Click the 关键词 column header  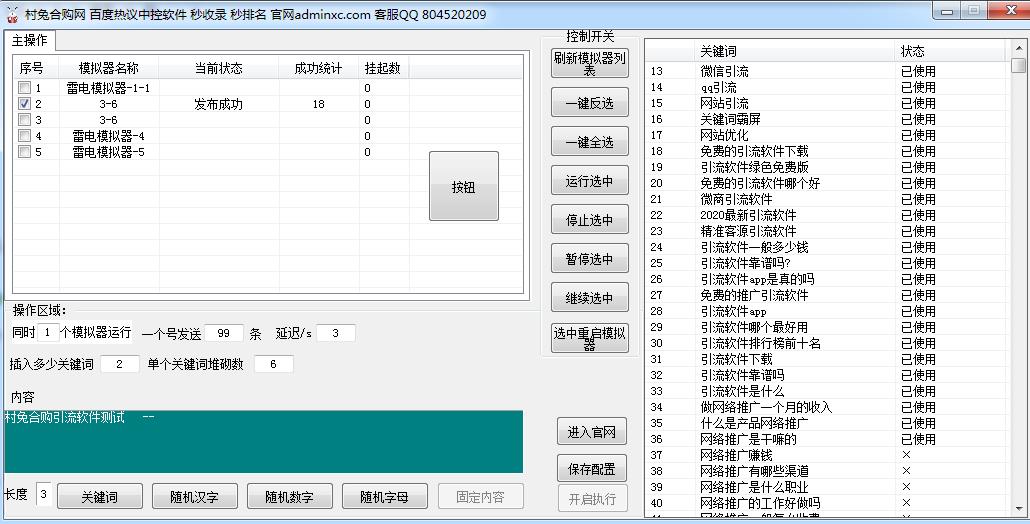coord(794,51)
